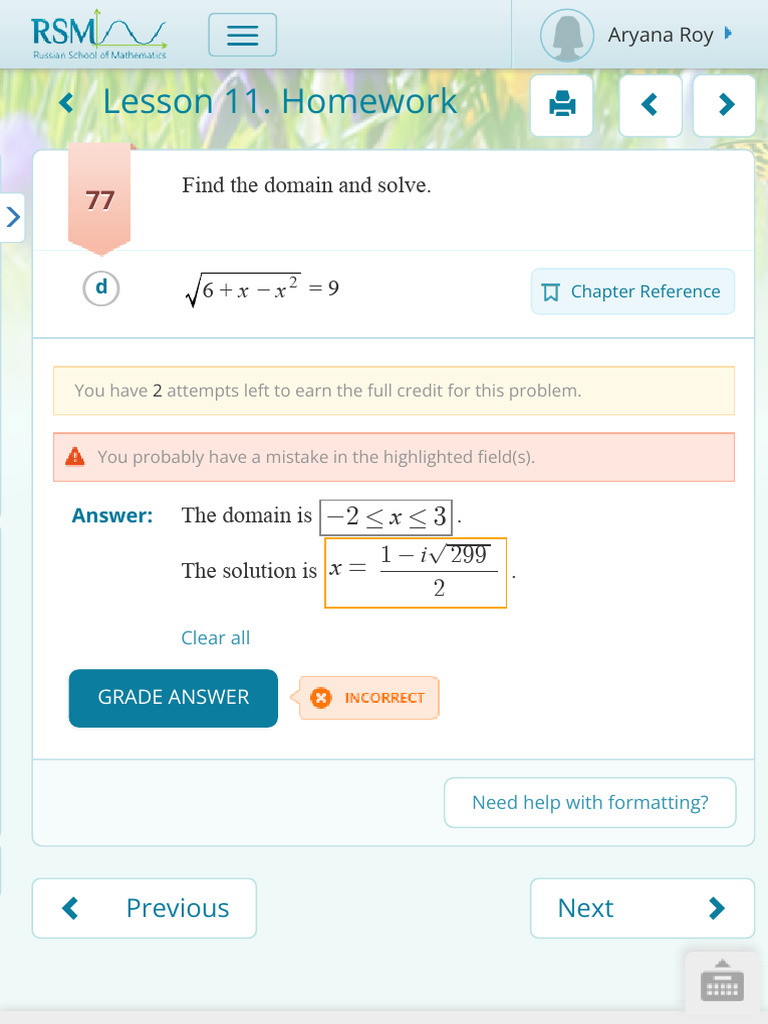Click Clear all link
This screenshot has width=768, height=1024.
(x=215, y=638)
